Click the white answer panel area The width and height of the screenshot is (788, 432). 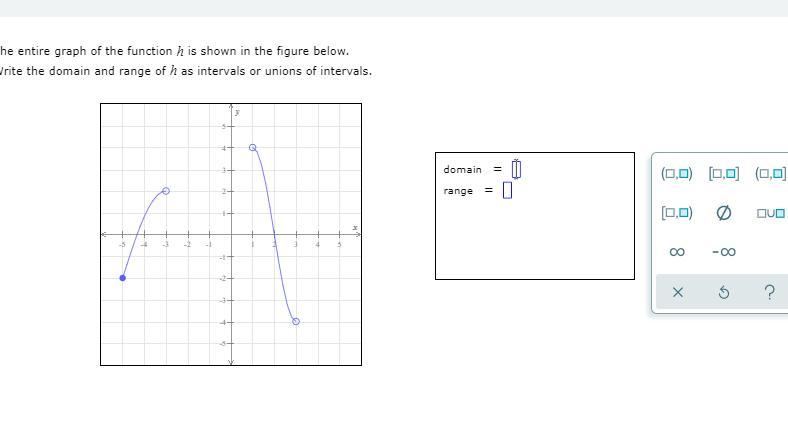(534, 240)
